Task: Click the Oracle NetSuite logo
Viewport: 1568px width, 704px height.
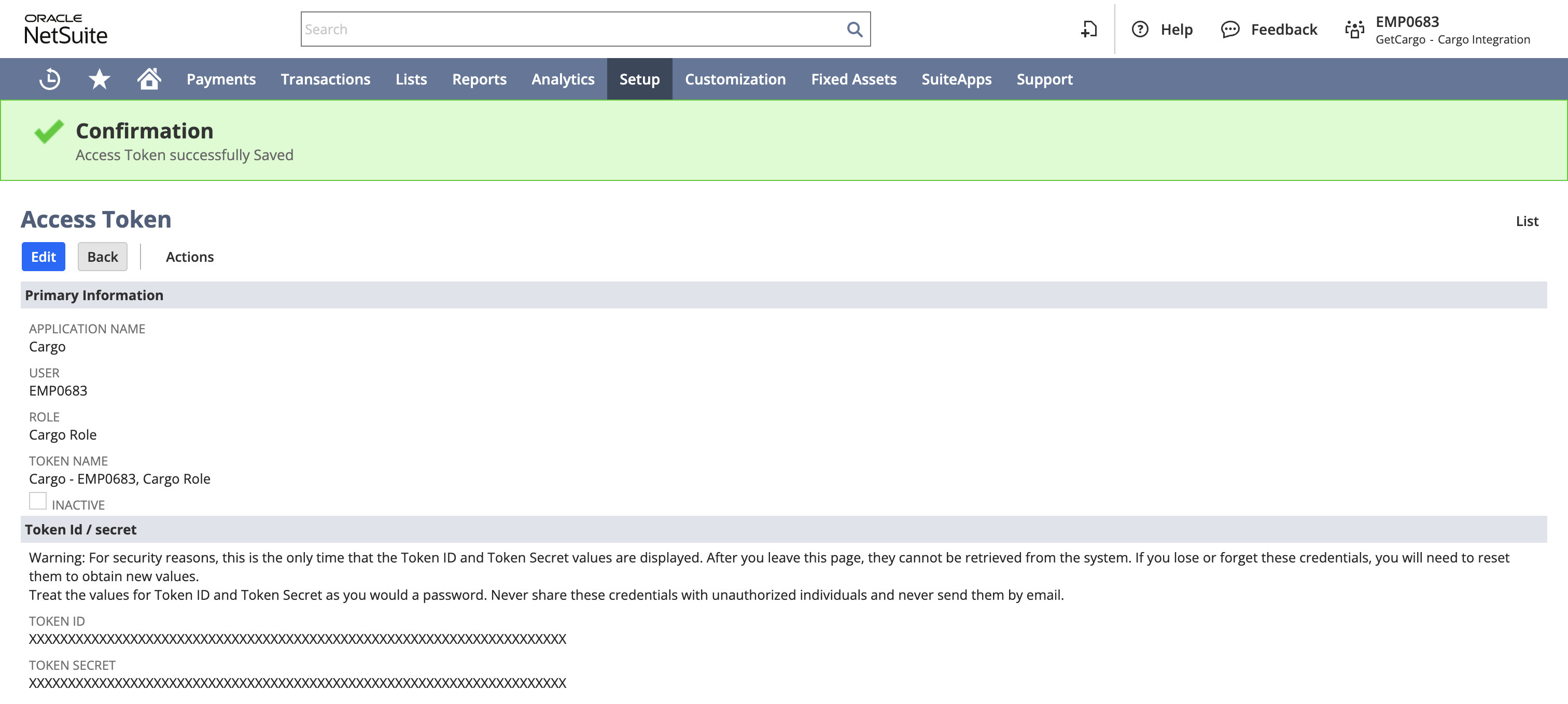Action: (66, 29)
